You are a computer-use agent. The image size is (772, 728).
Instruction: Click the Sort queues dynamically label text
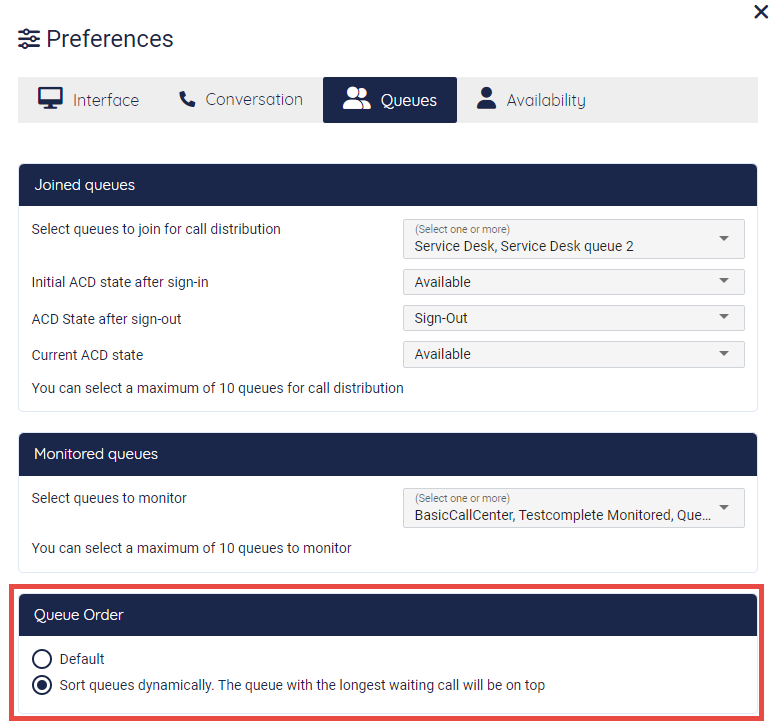point(302,685)
